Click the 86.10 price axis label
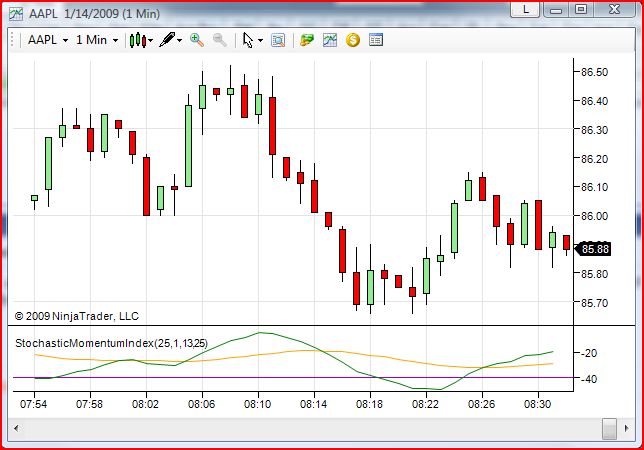 click(x=594, y=187)
